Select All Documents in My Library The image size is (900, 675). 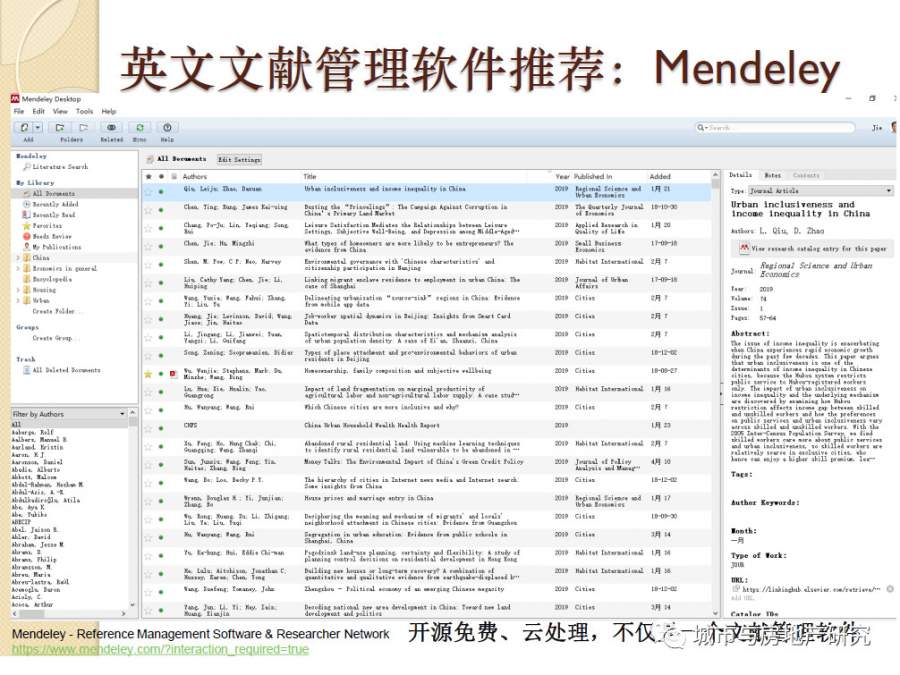[x=49, y=193]
